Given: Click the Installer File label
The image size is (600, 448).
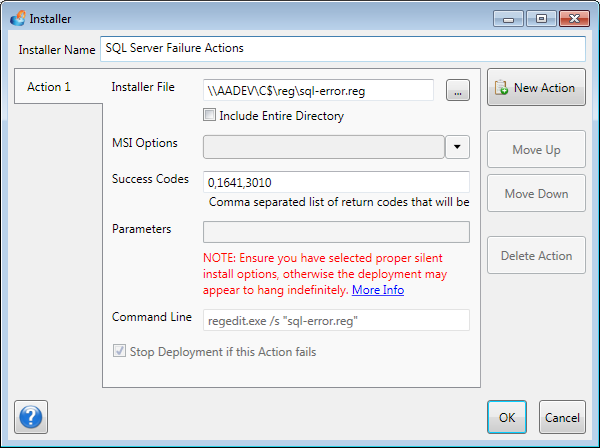Looking at the screenshot, I should tap(143, 87).
